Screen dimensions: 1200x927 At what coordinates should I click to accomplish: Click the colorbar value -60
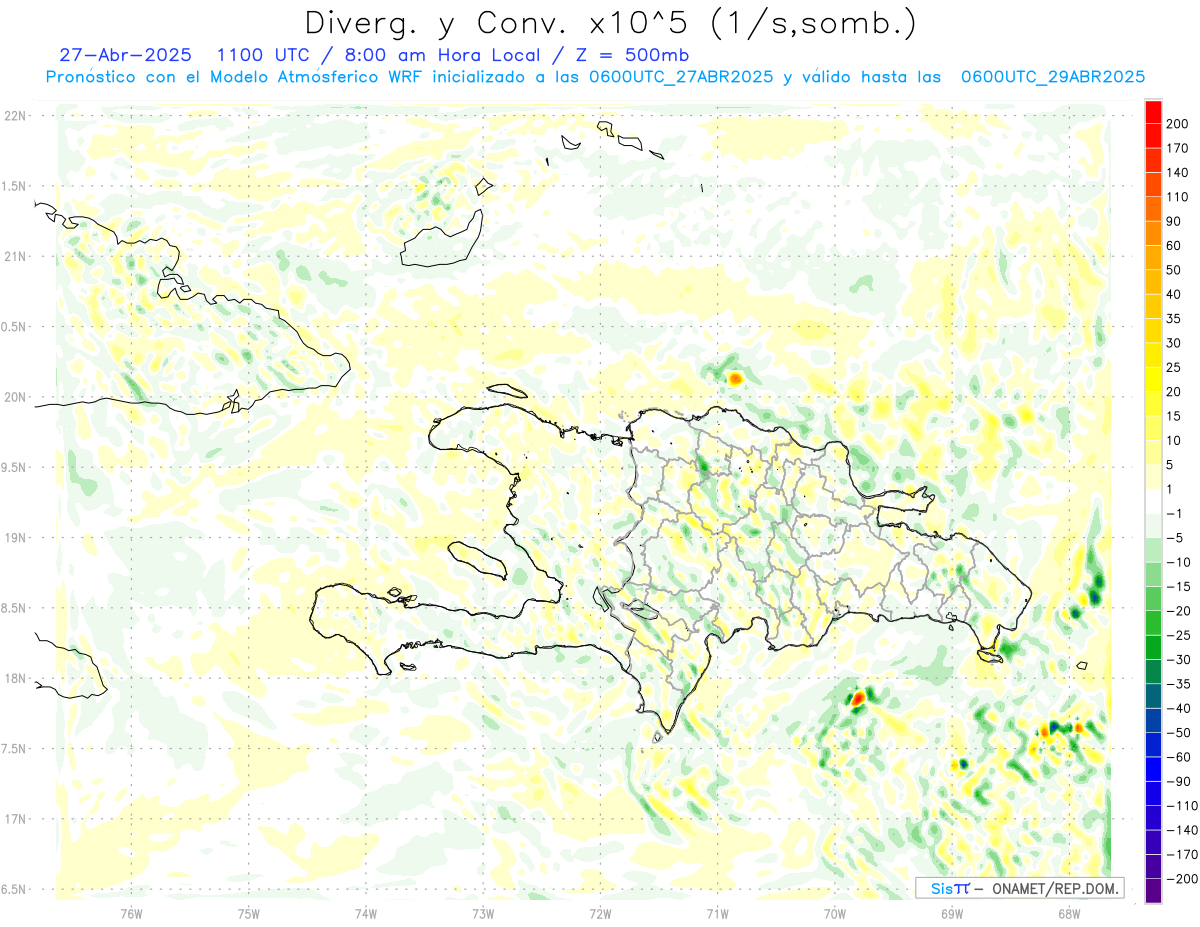pyautogui.click(x=1177, y=758)
